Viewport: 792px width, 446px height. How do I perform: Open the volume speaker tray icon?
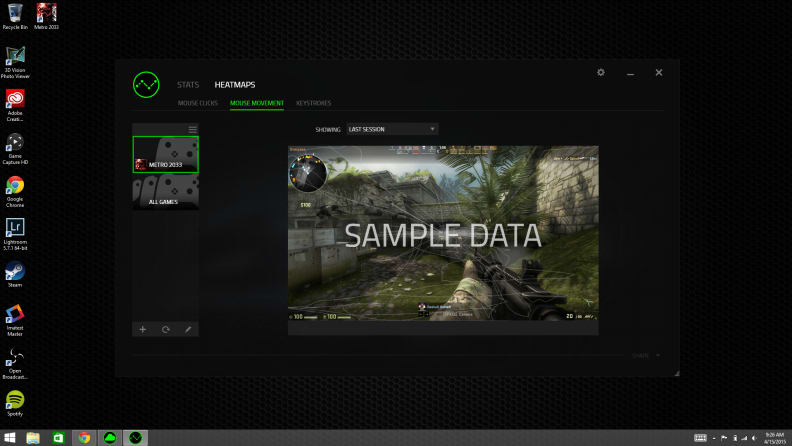(754, 438)
